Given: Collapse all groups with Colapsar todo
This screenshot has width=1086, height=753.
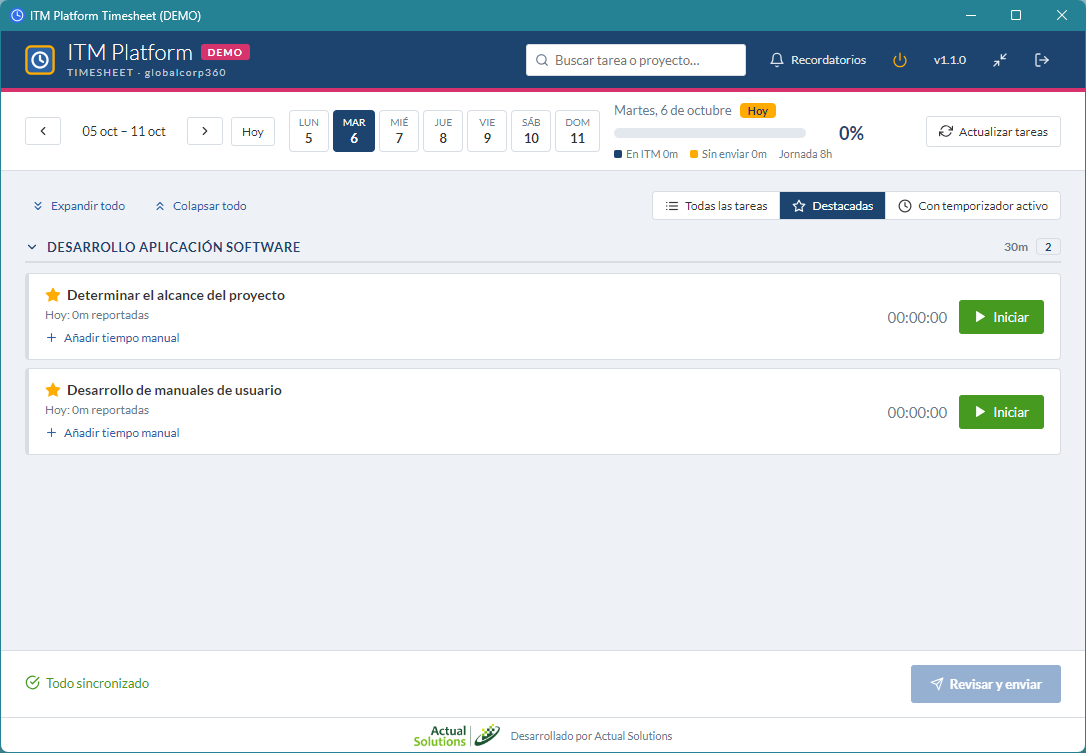Looking at the screenshot, I should coord(201,206).
